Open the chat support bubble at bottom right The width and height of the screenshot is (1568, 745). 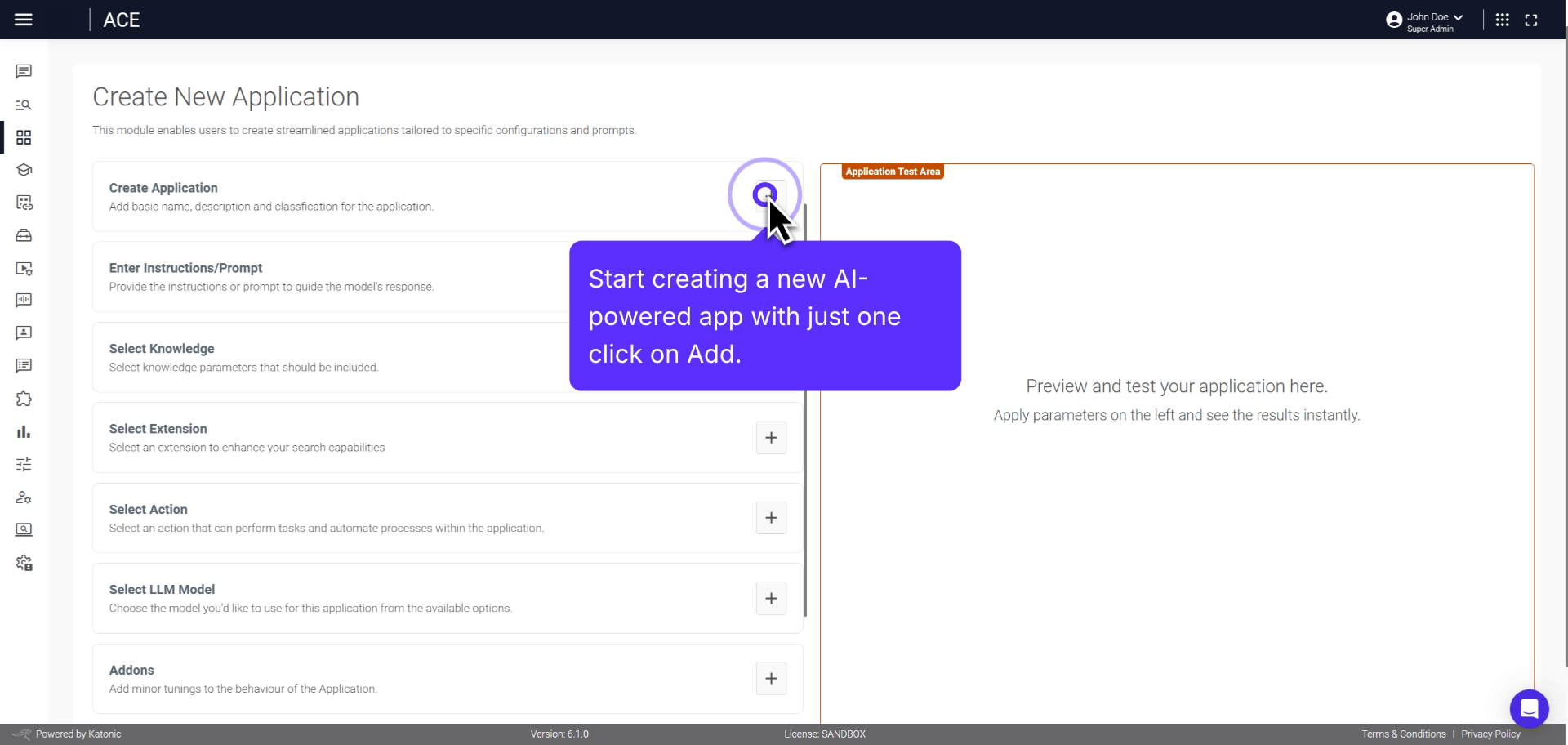point(1530,709)
